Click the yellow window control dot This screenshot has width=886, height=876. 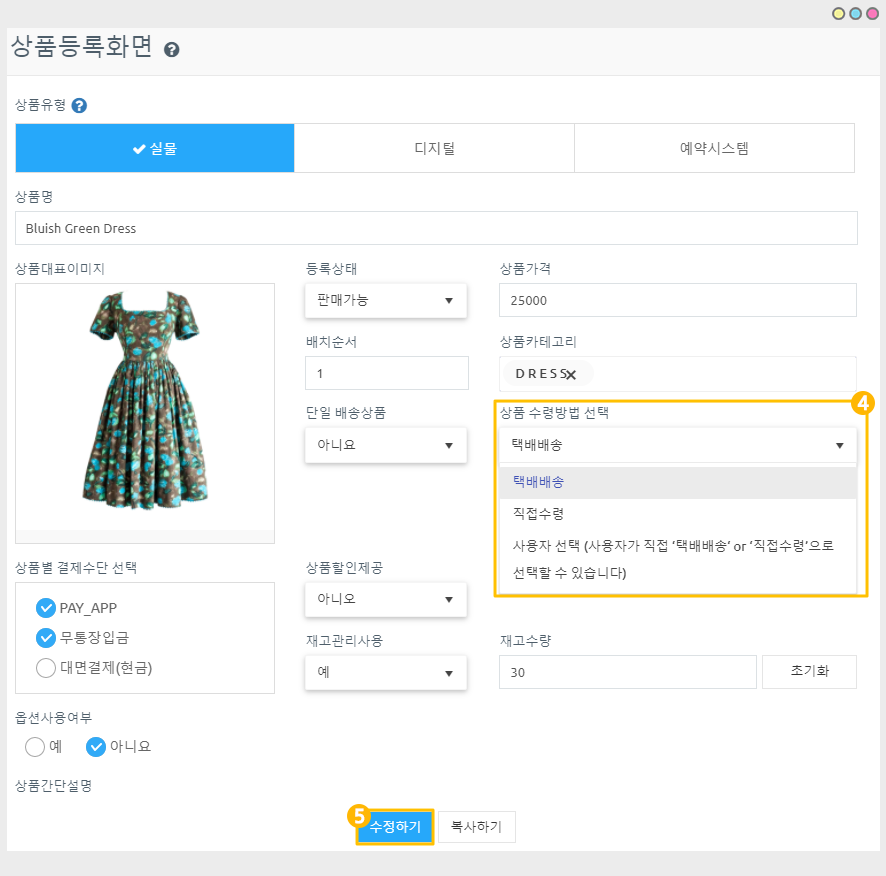point(839,13)
